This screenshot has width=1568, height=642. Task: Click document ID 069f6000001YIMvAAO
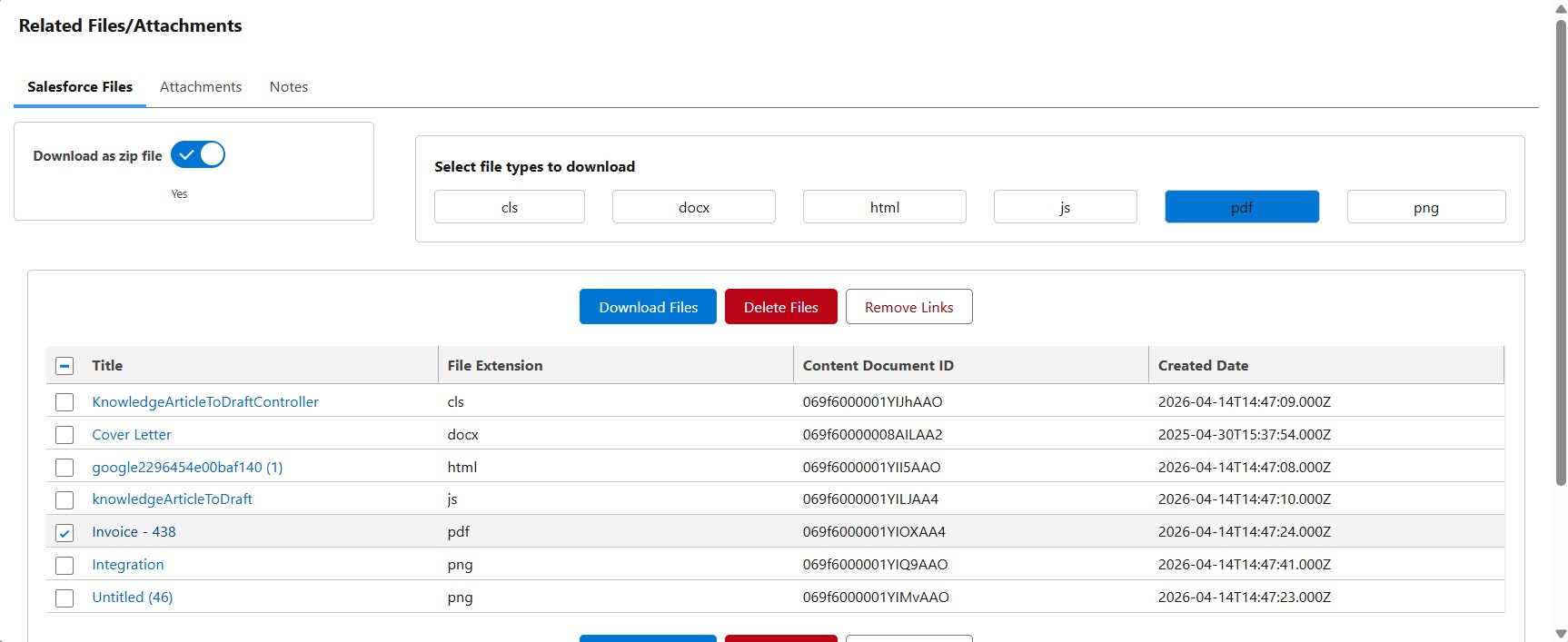point(876,597)
